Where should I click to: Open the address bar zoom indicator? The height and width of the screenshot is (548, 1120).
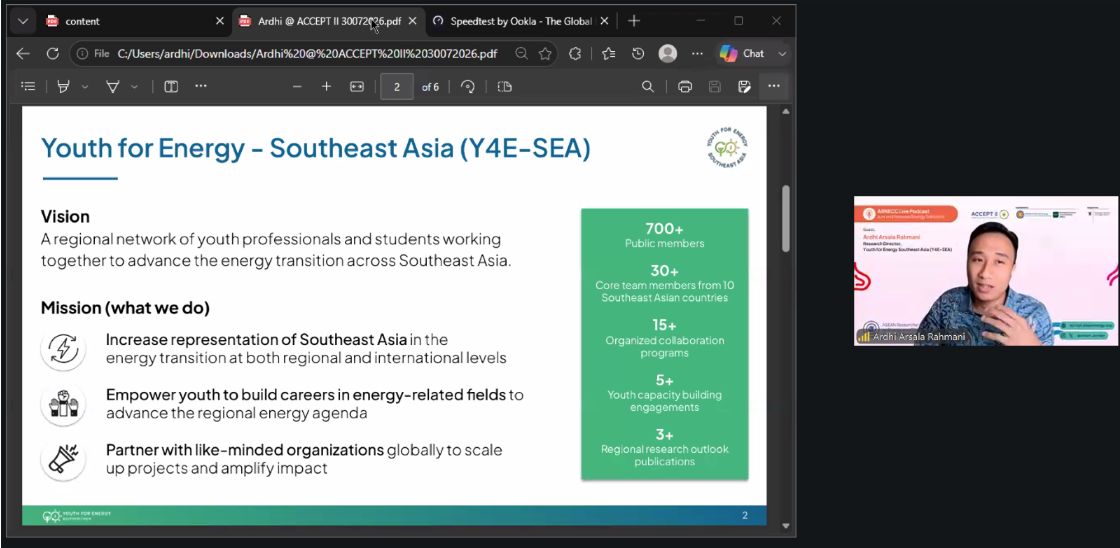(521, 54)
